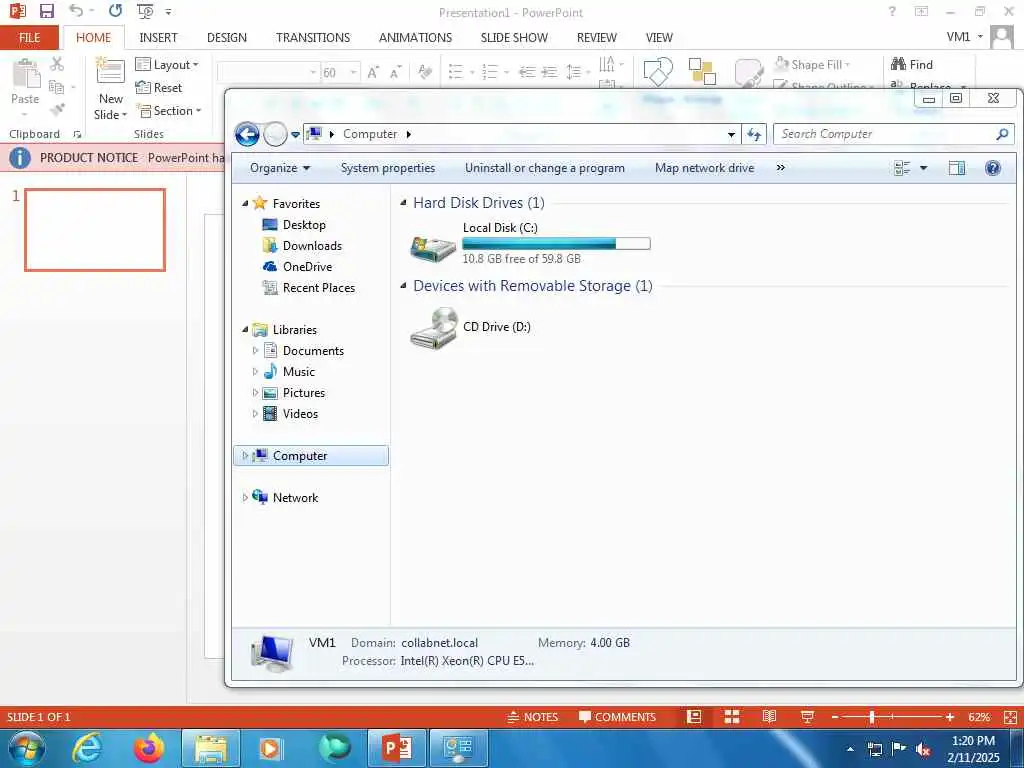
Task: Expand the Network tree node
Action: [x=245, y=498]
